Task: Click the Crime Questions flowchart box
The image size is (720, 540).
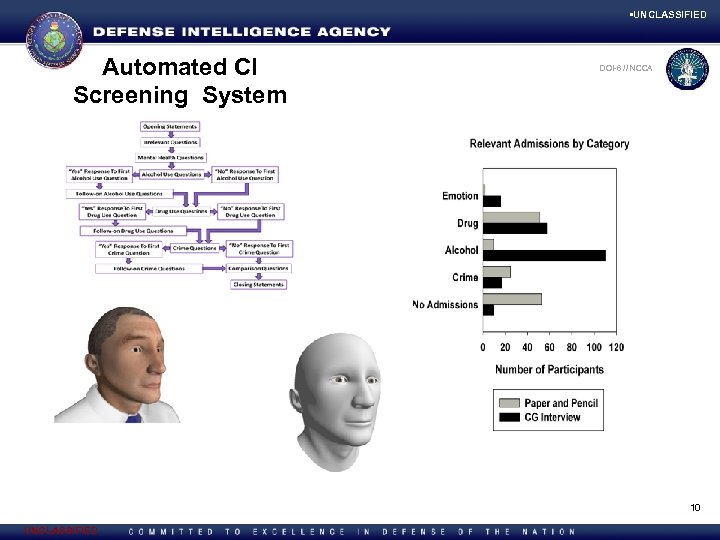Action: pyautogui.click(x=194, y=248)
